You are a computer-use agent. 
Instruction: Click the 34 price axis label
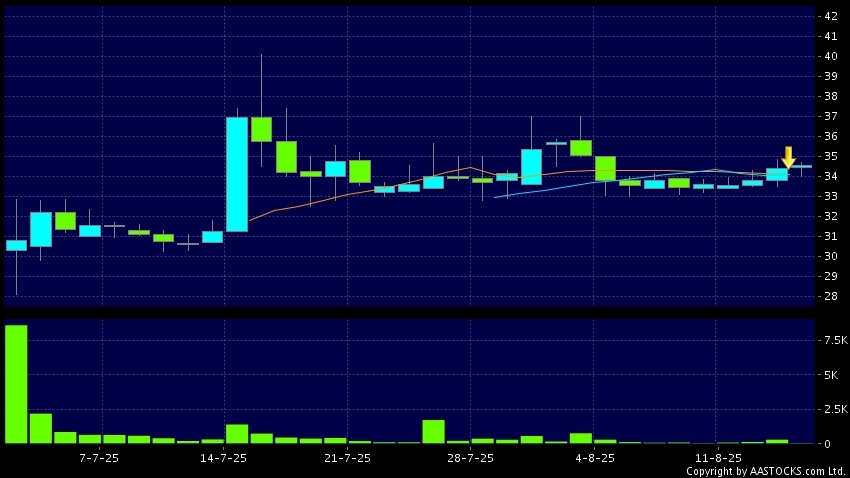[831, 176]
